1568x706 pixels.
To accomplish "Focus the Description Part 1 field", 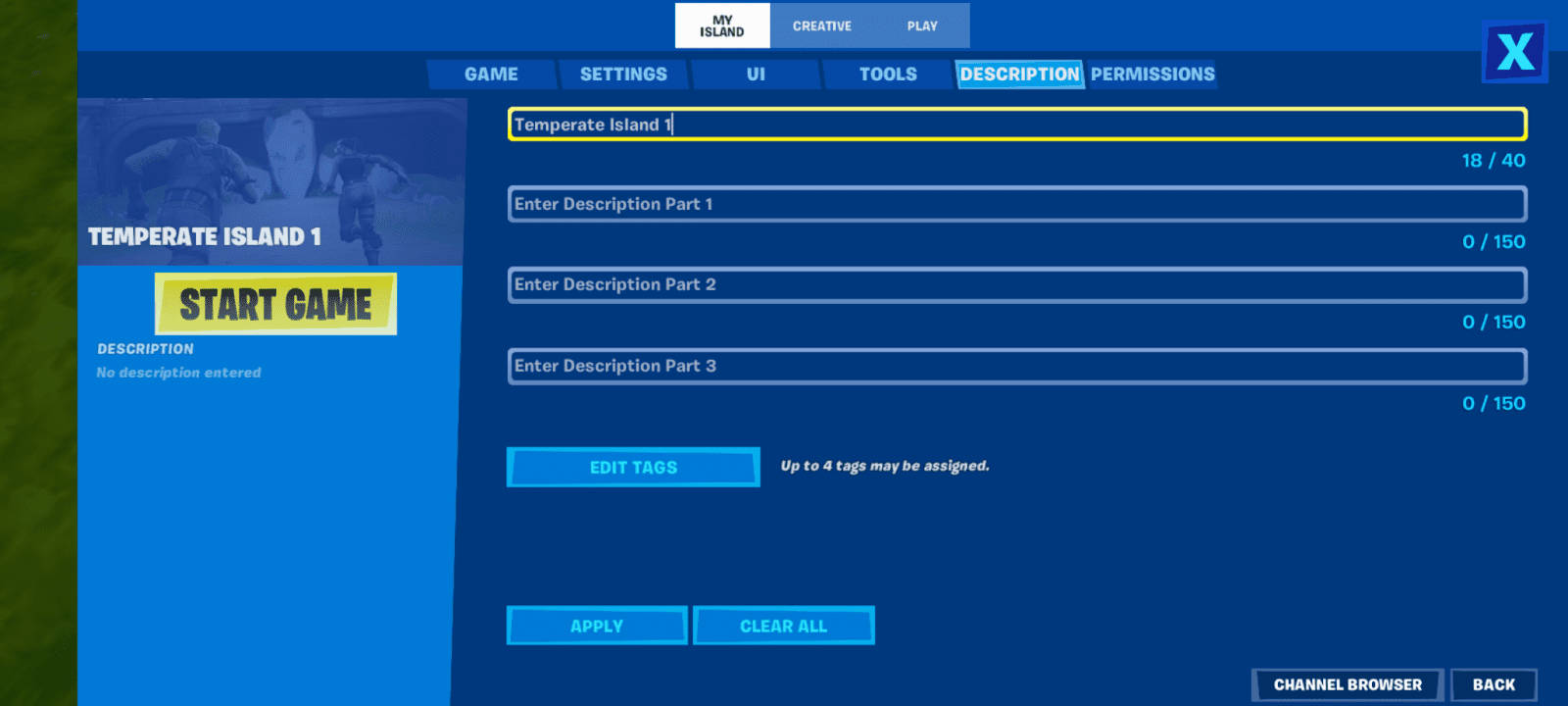I will (1017, 204).
